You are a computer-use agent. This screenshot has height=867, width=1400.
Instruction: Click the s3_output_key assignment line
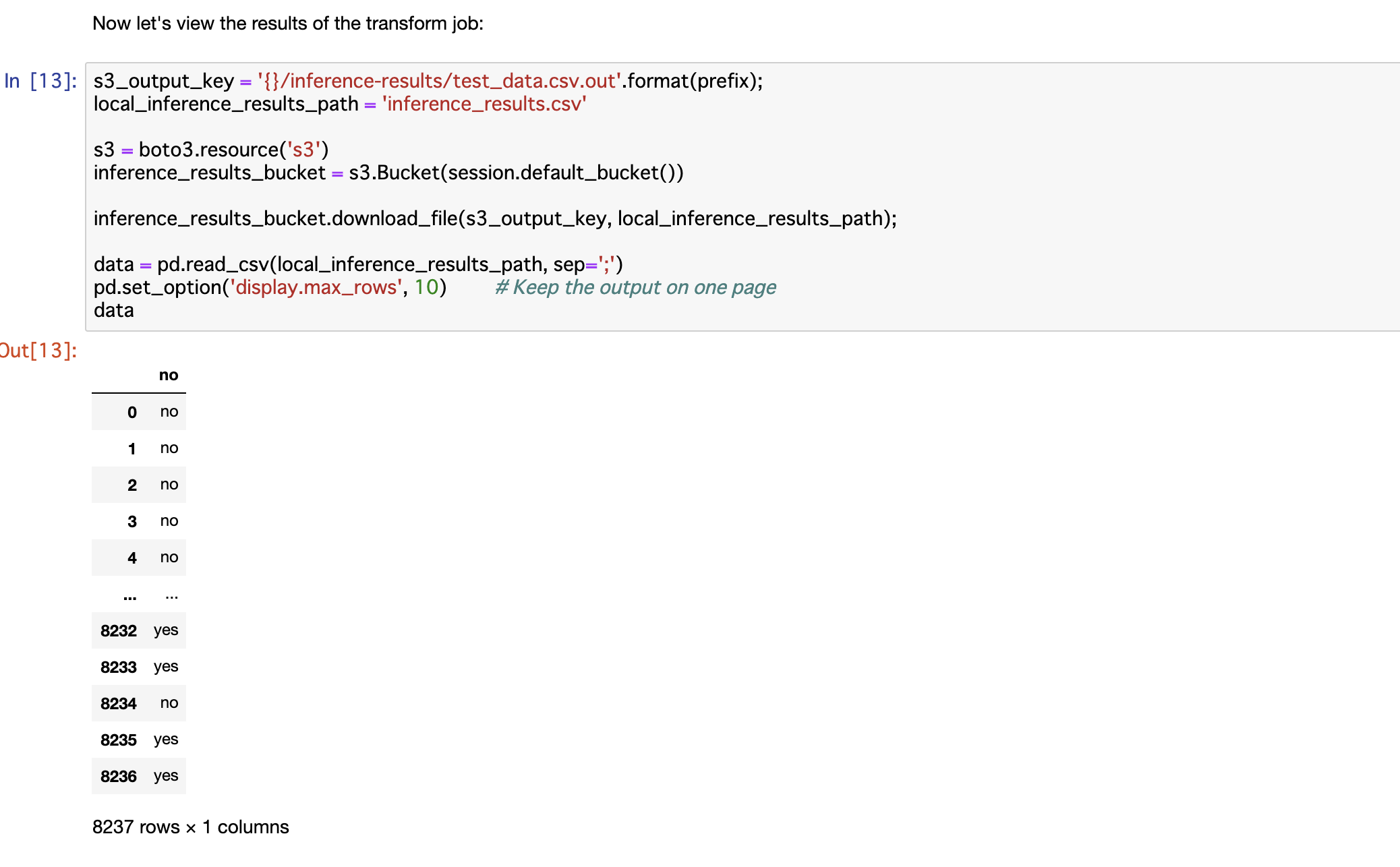tap(428, 81)
